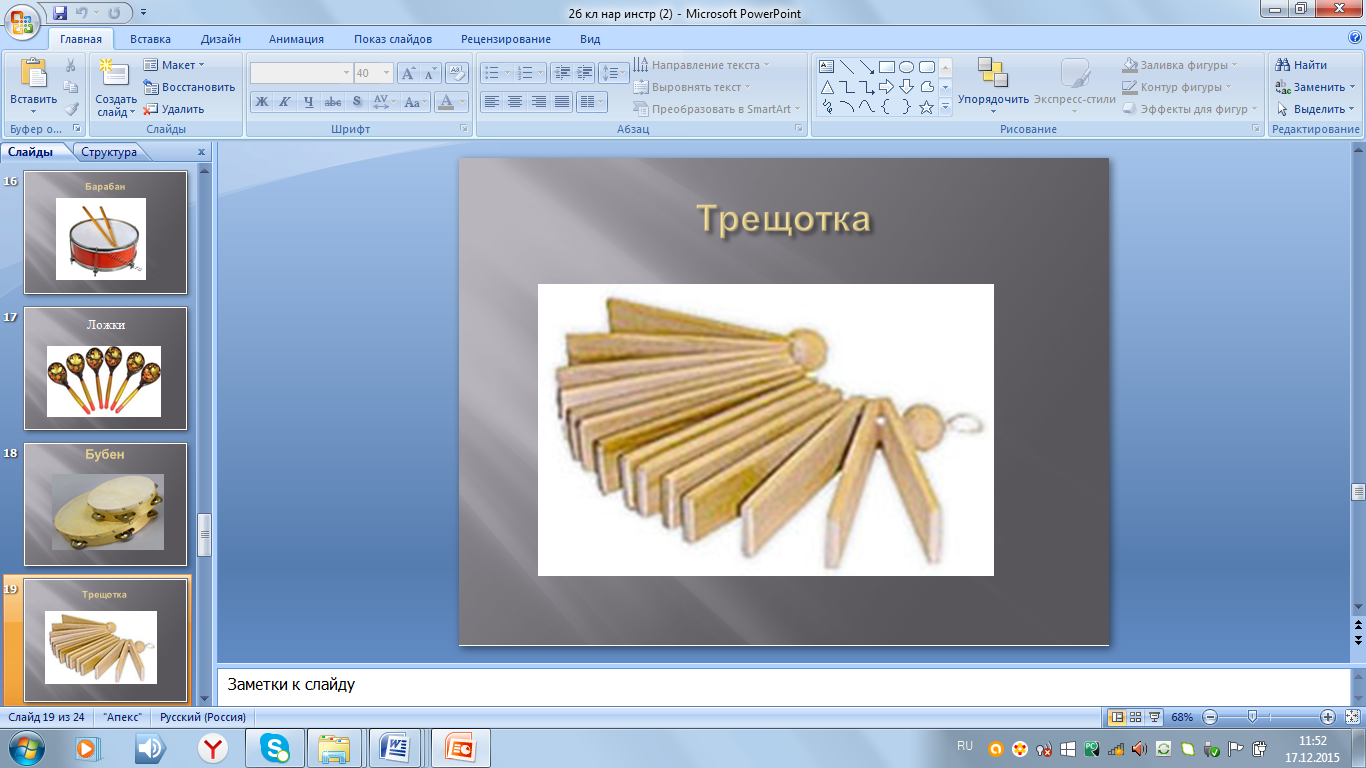Viewport: 1366px width, 768px height.
Task: Decrease list indent level icon
Action: click(561, 73)
